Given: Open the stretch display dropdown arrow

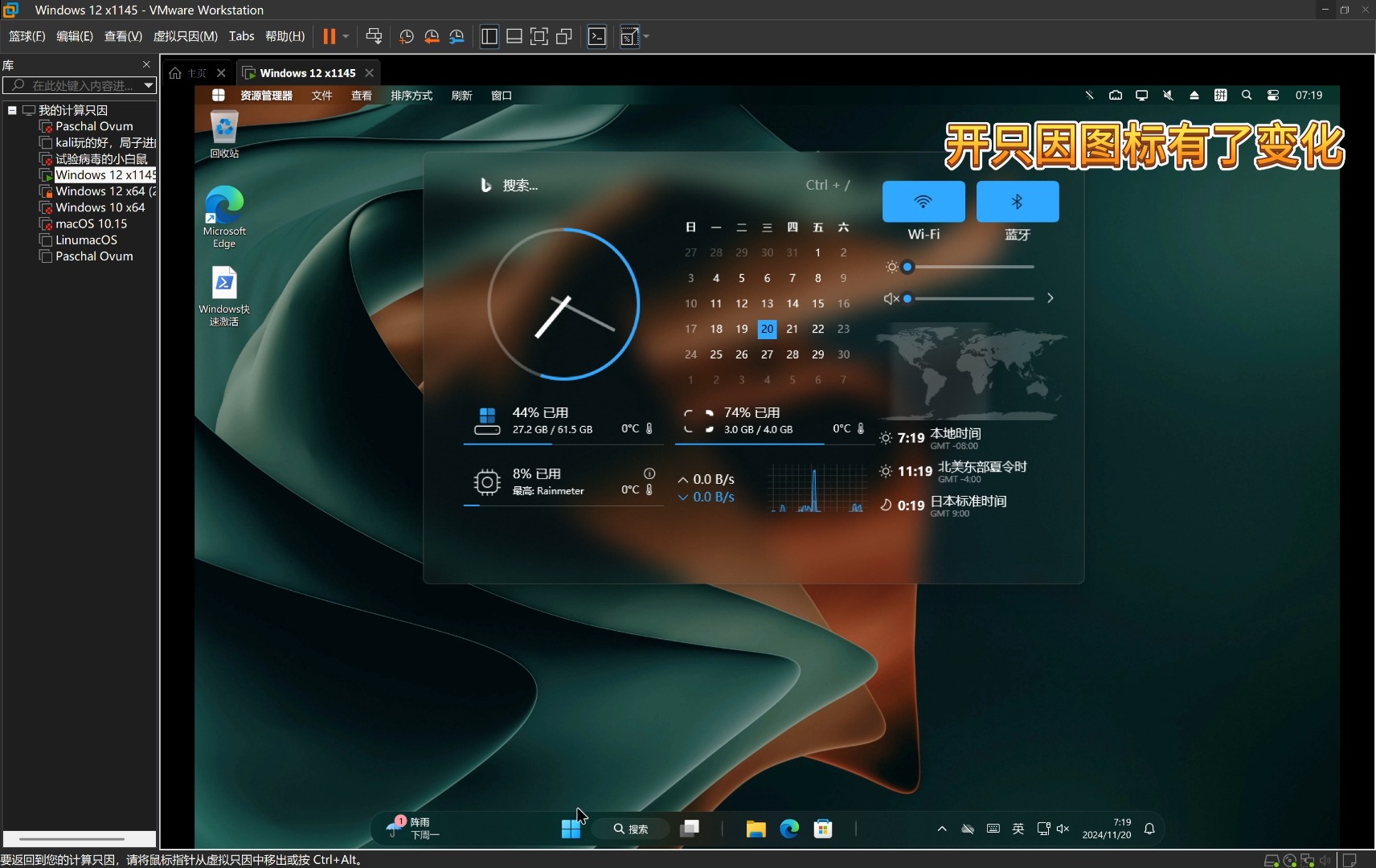Looking at the screenshot, I should click(646, 36).
